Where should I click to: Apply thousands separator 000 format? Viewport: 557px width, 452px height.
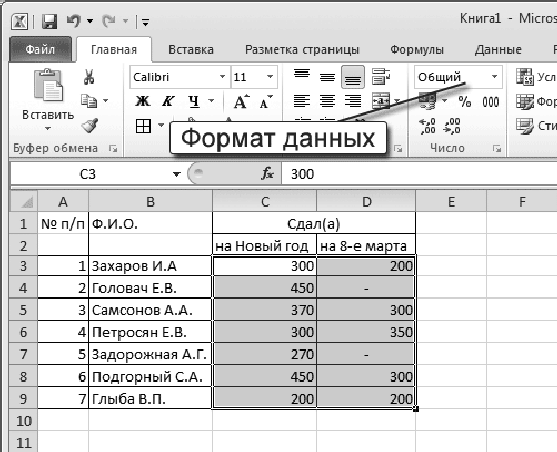(491, 102)
